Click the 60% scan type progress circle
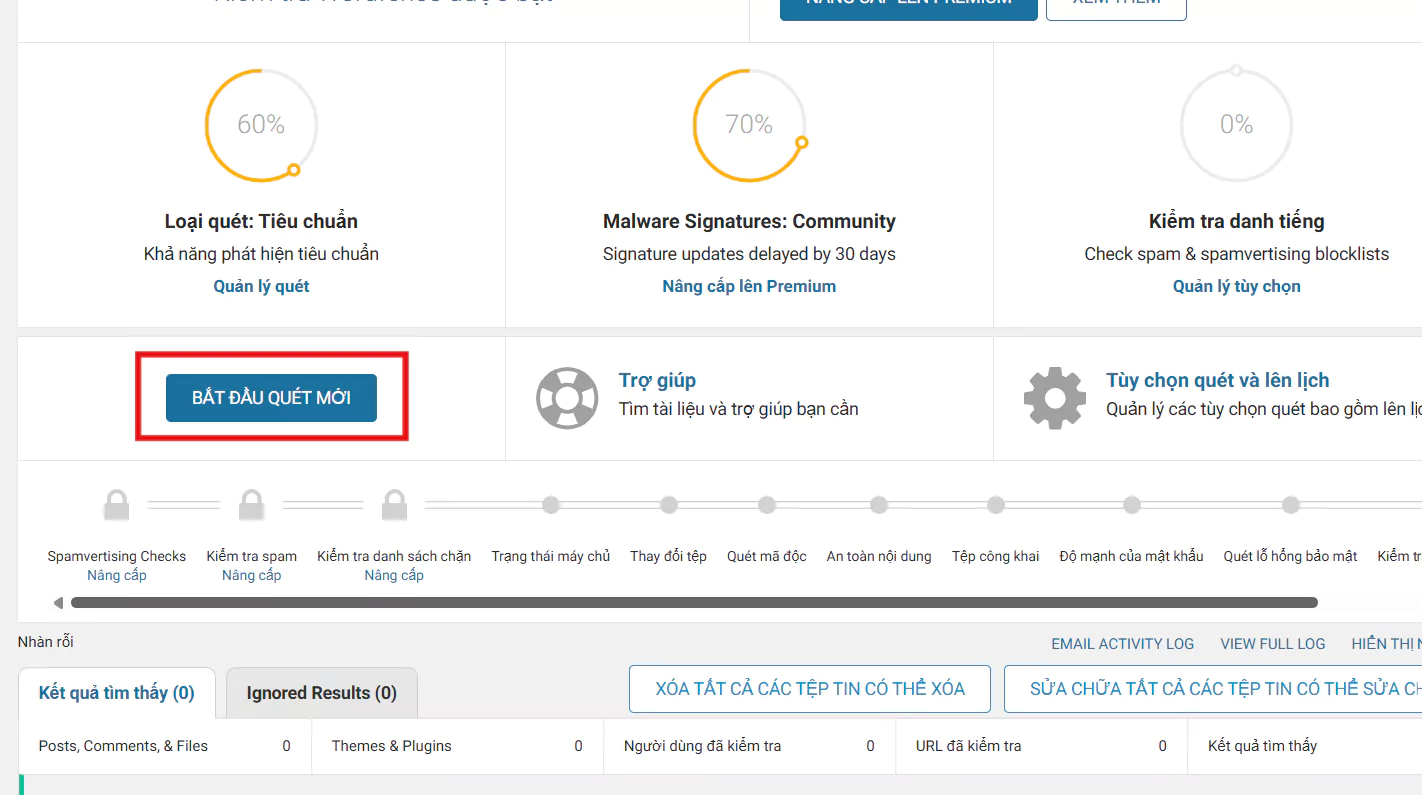This screenshot has height=795, width=1422. [x=261, y=125]
